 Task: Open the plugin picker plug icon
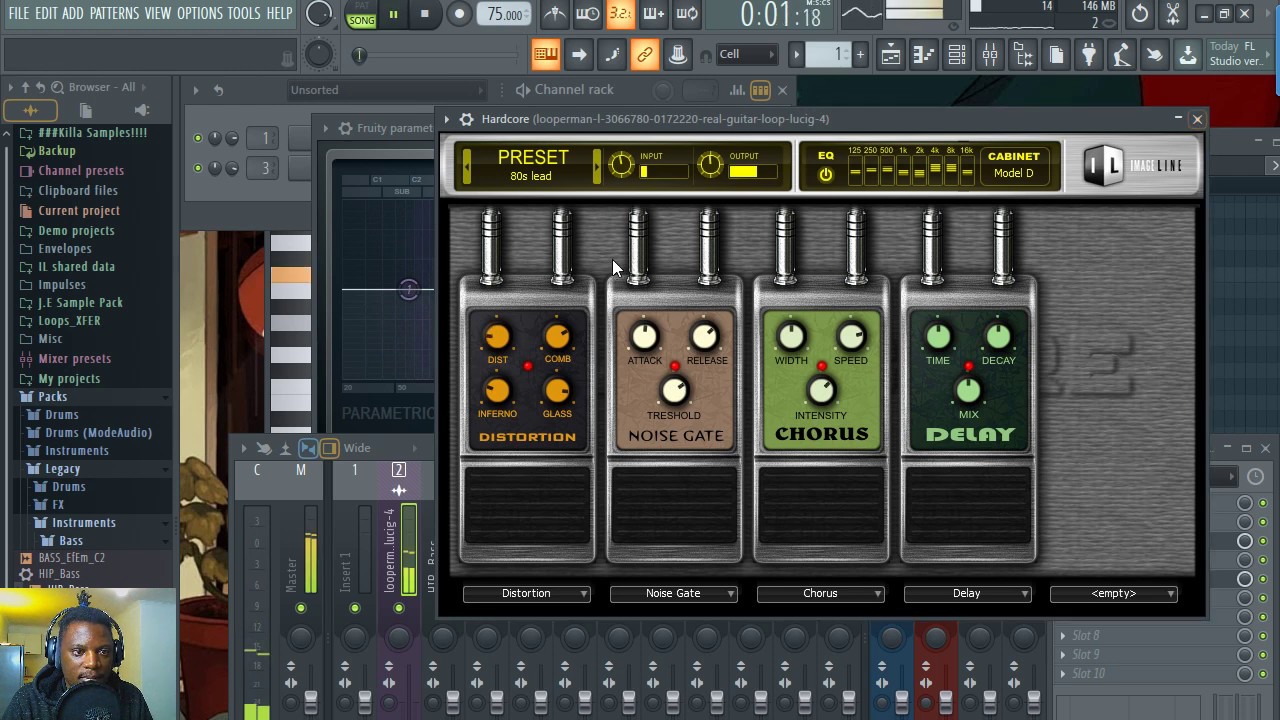[x=1089, y=55]
